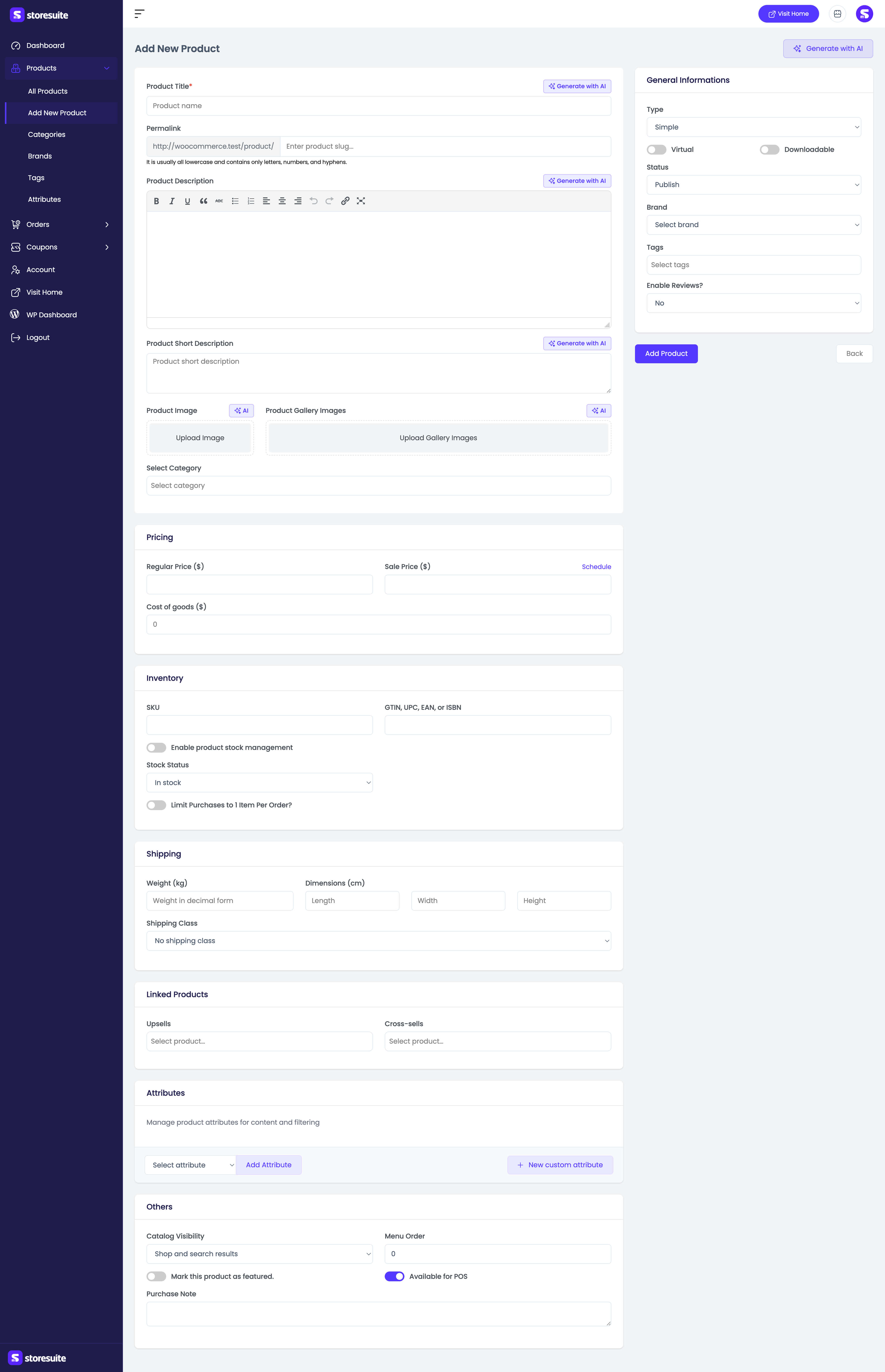The width and height of the screenshot is (885, 1372).
Task: Enable product stock management toggle
Action: 156,748
